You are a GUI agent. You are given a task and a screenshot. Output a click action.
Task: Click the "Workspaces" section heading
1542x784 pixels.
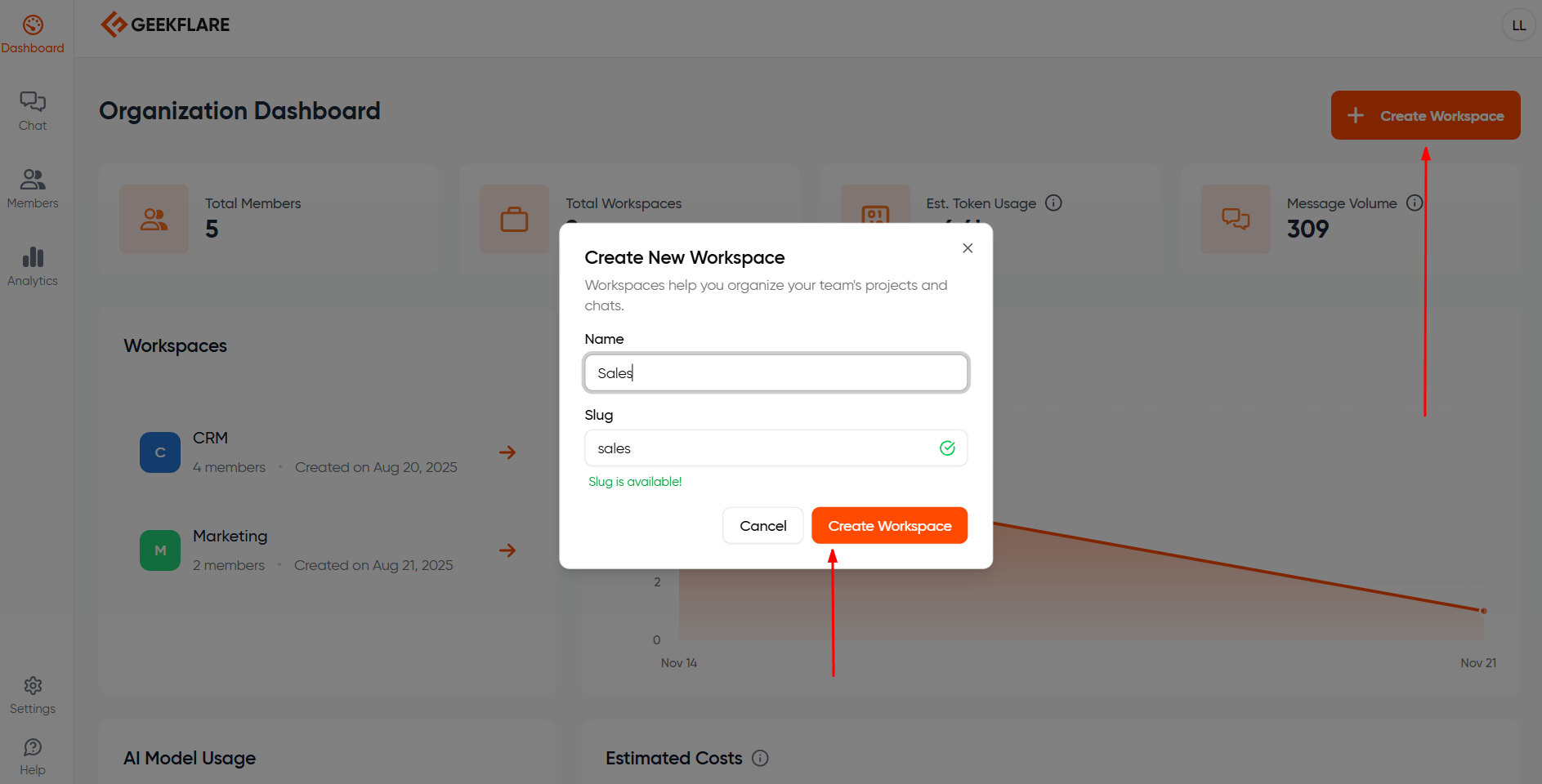pyautogui.click(x=175, y=345)
